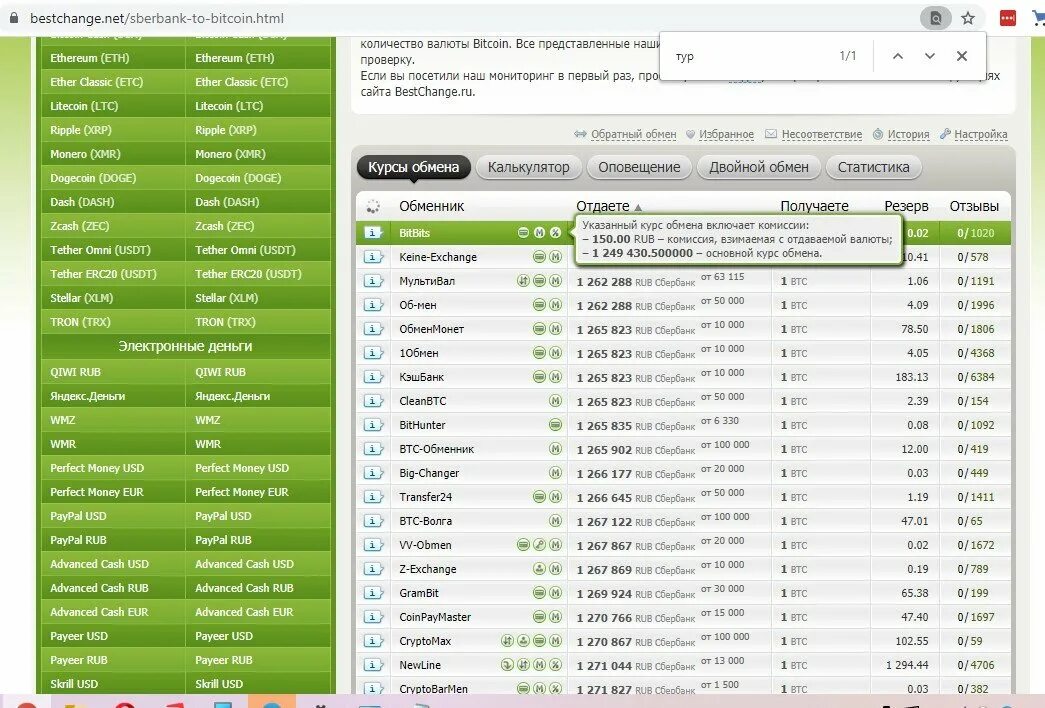
Task: Sort table by Отдаете column
Action: tap(602, 207)
